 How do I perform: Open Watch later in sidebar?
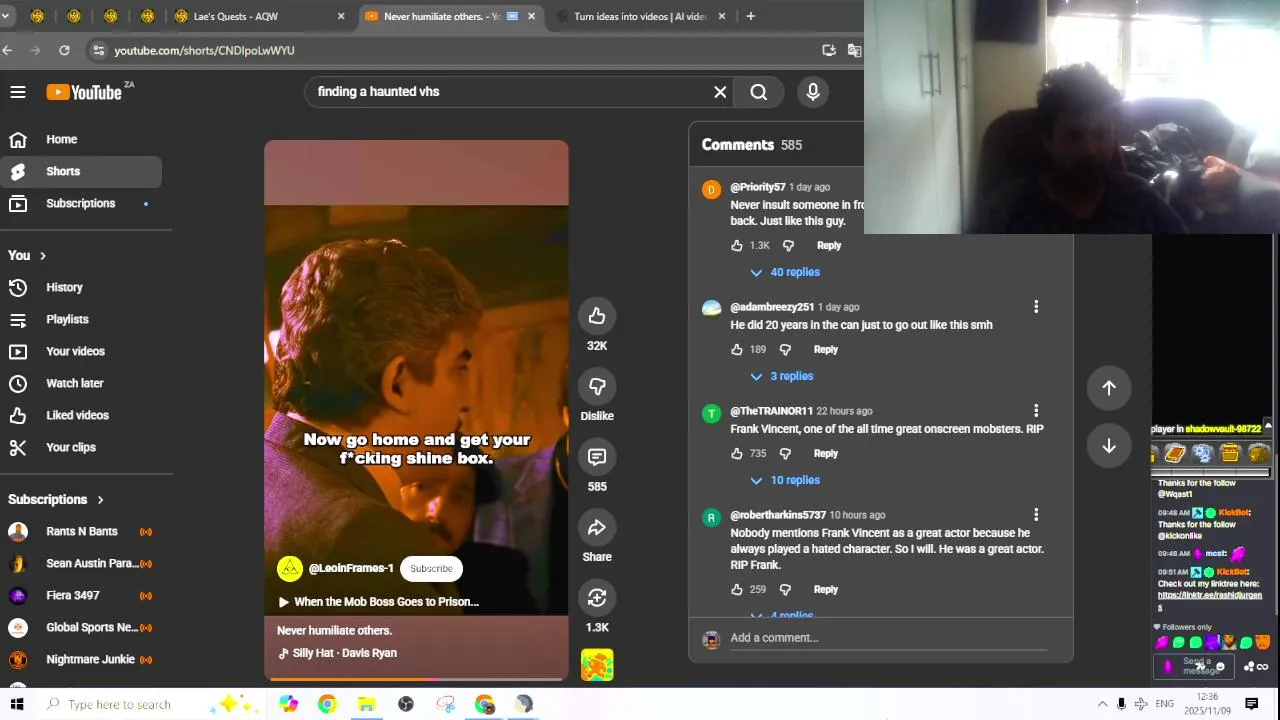click(80, 383)
